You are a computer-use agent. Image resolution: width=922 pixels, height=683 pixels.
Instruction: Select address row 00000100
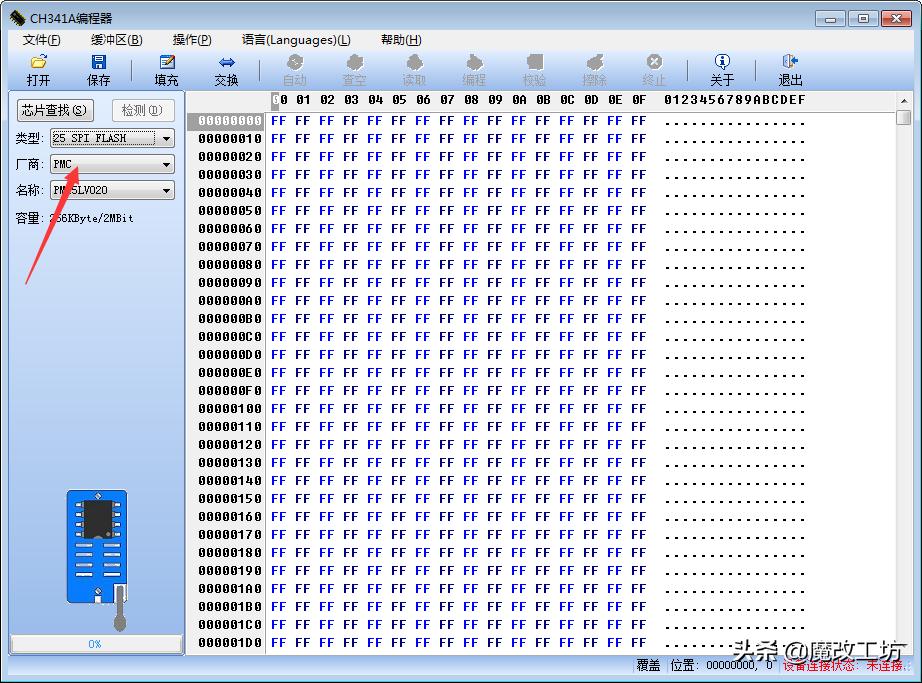(x=229, y=409)
